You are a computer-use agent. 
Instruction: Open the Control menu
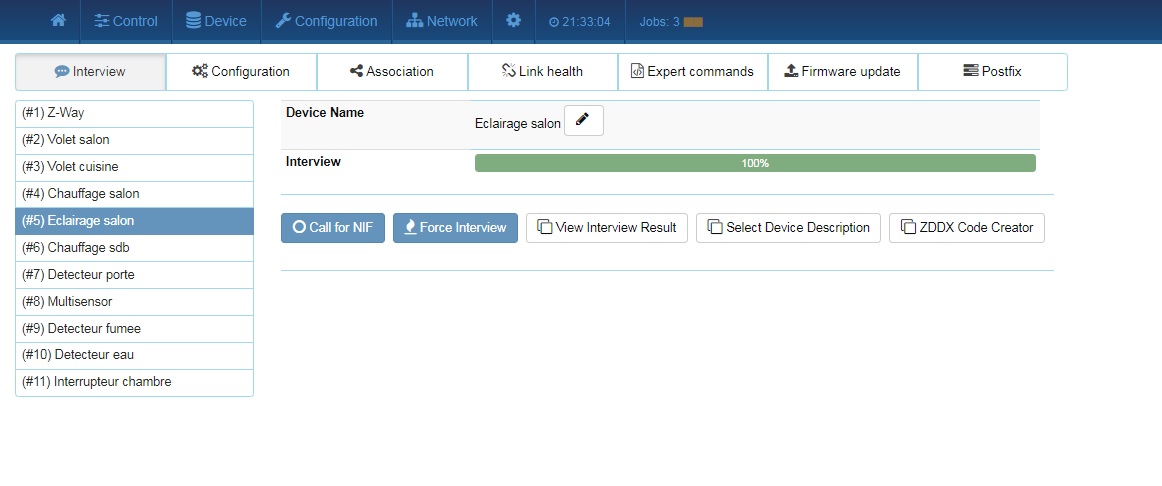click(126, 21)
